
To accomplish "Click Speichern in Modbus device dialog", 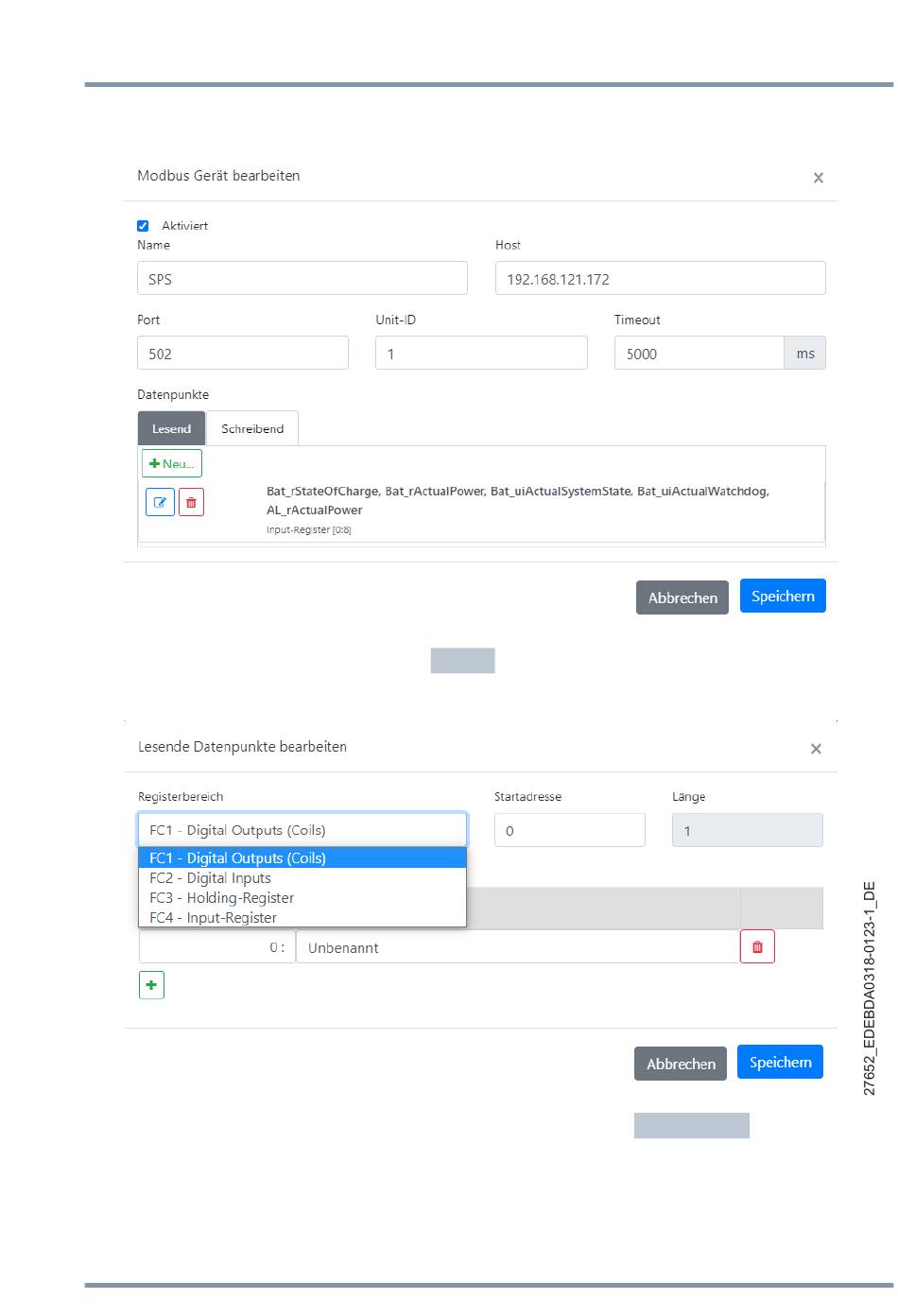I will tap(783, 596).
